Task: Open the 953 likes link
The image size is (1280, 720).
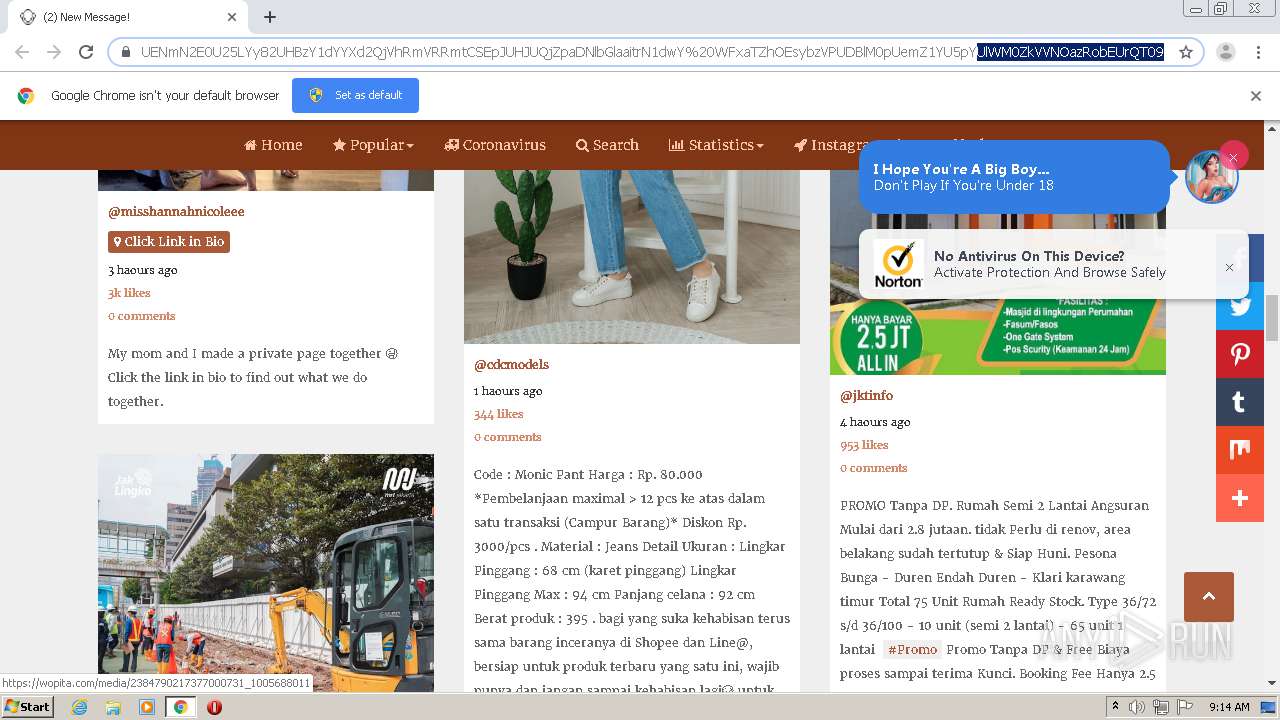Action: (864, 445)
